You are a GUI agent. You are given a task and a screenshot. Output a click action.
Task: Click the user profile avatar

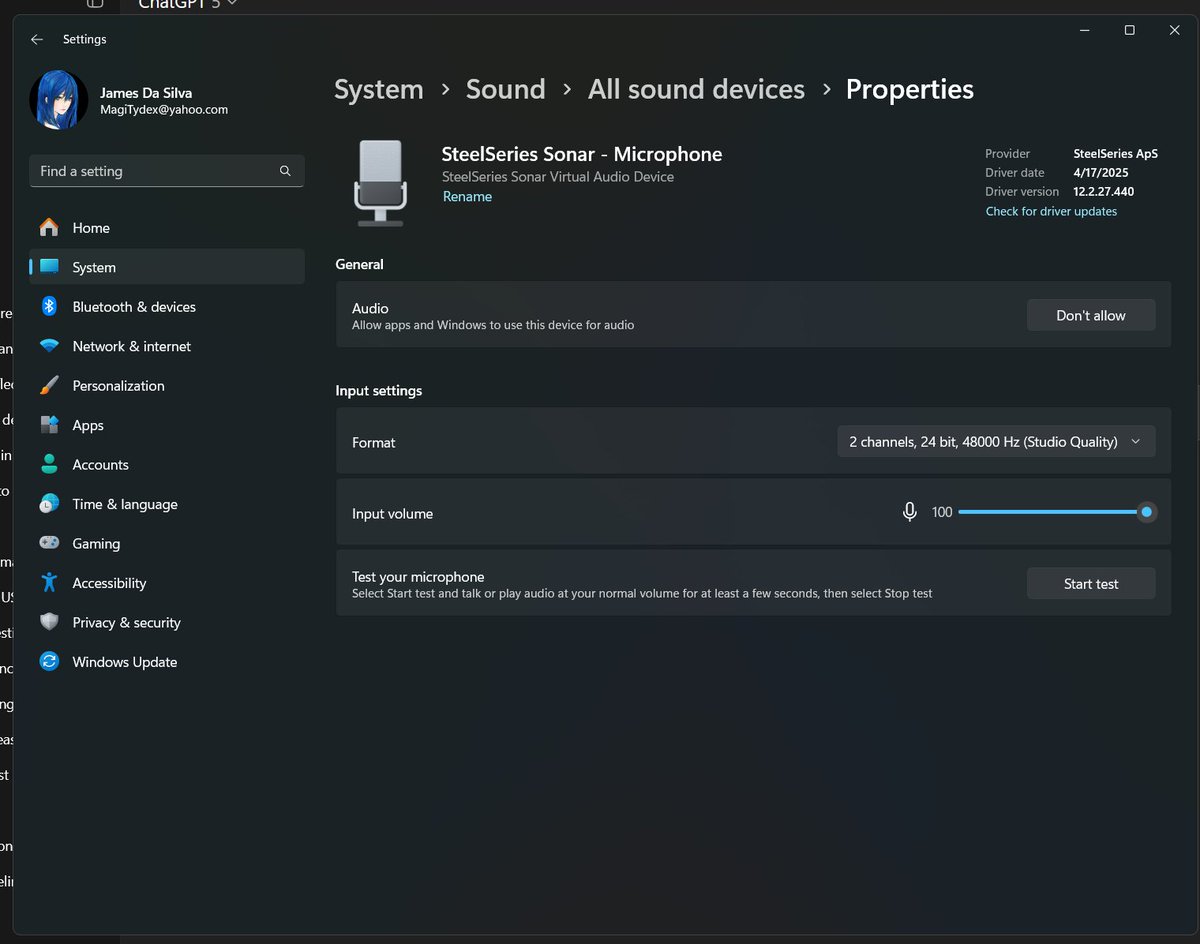[x=59, y=100]
